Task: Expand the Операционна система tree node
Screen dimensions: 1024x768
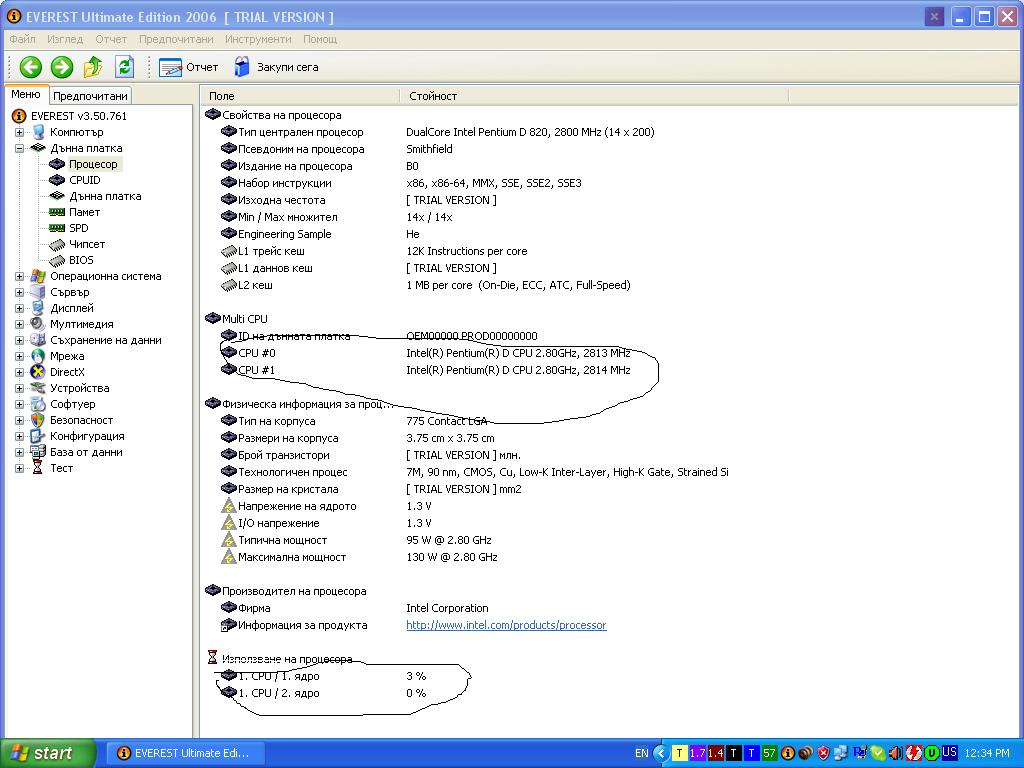Action: [x=19, y=276]
